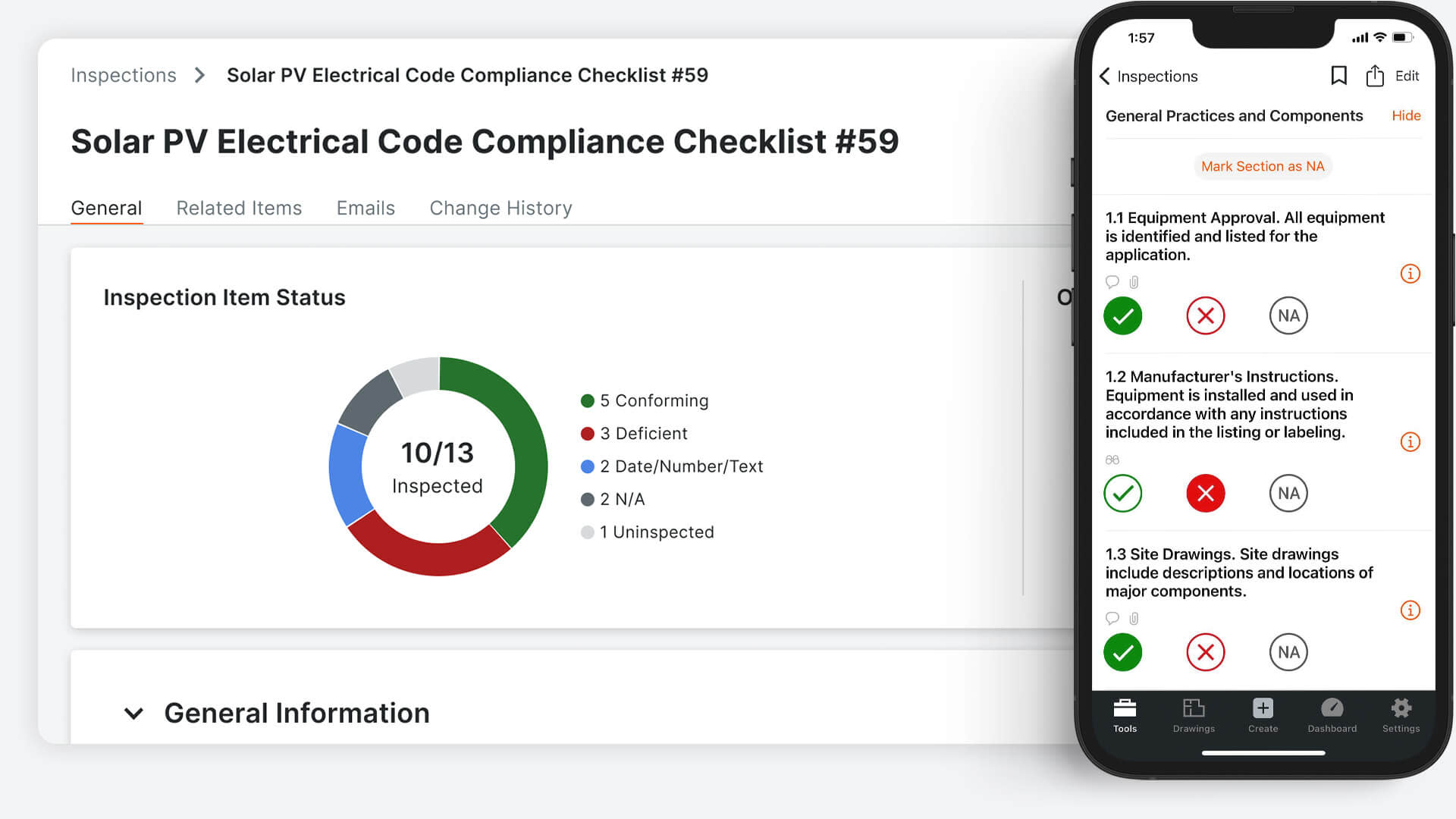Viewport: 1456px width, 819px height.
Task: Toggle the green checkmark for item 1.3
Action: pos(1123,651)
